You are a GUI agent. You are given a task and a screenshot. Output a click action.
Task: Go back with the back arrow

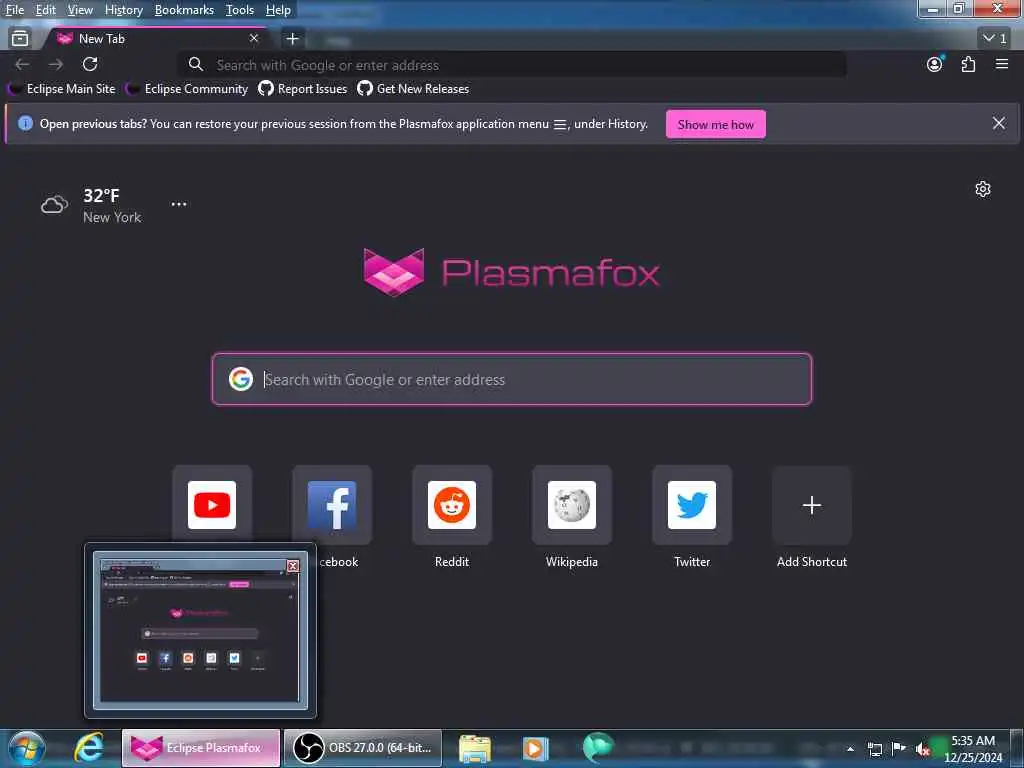[x=22, y=64]
